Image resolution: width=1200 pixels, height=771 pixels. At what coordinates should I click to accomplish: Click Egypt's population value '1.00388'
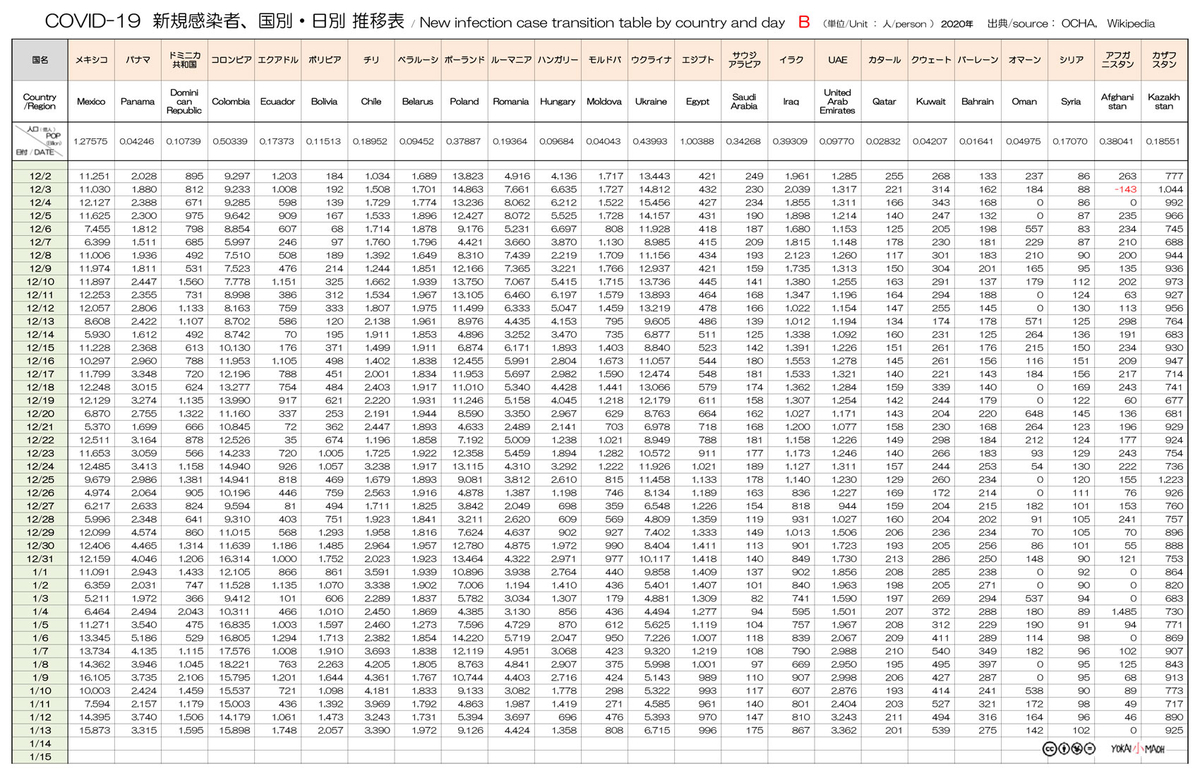click(x=697, y=142)
